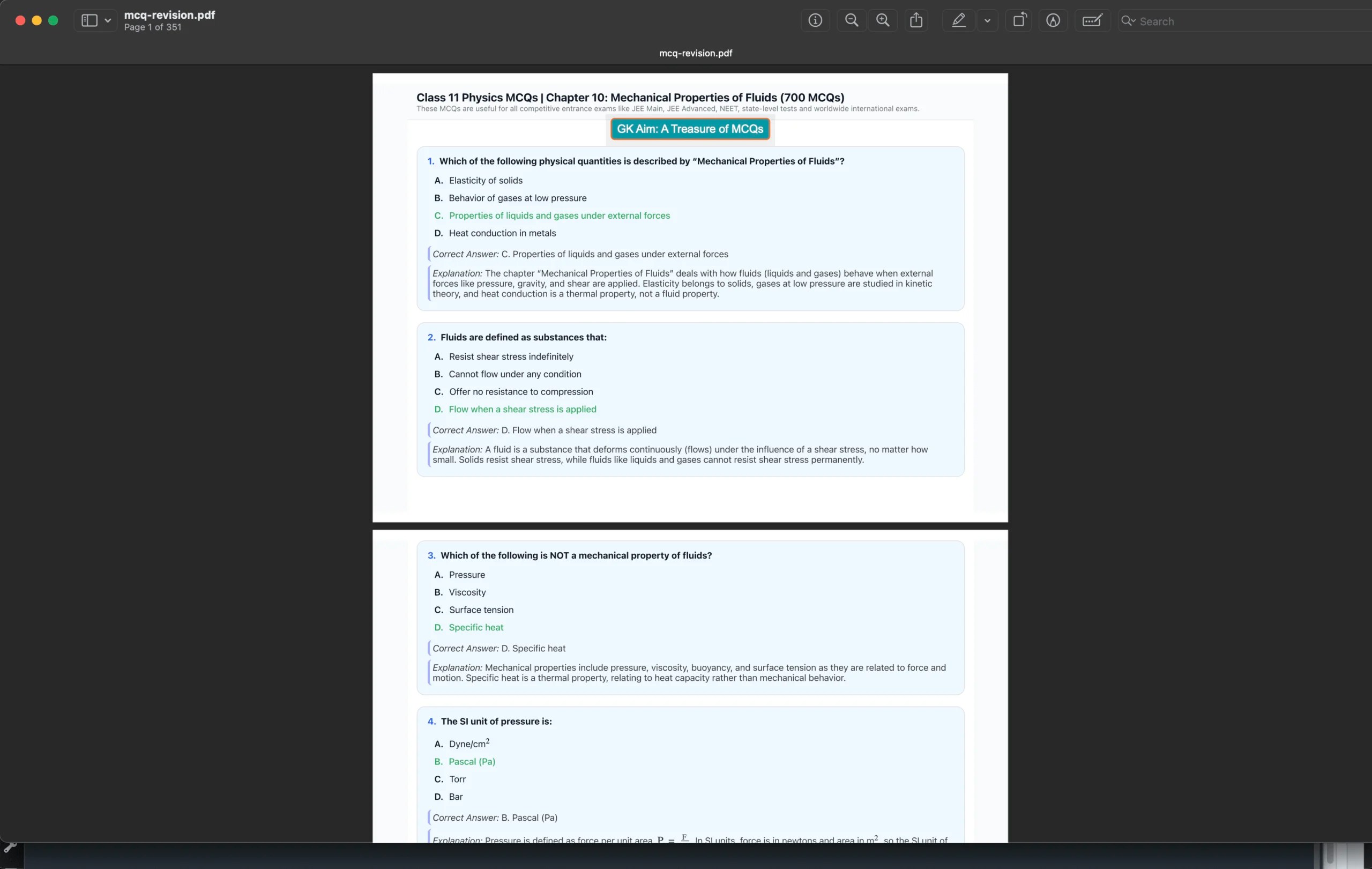The height and width of the screenshot is (869, 1372).
Task: Open the Share menu icon
Action: (916, 21)
